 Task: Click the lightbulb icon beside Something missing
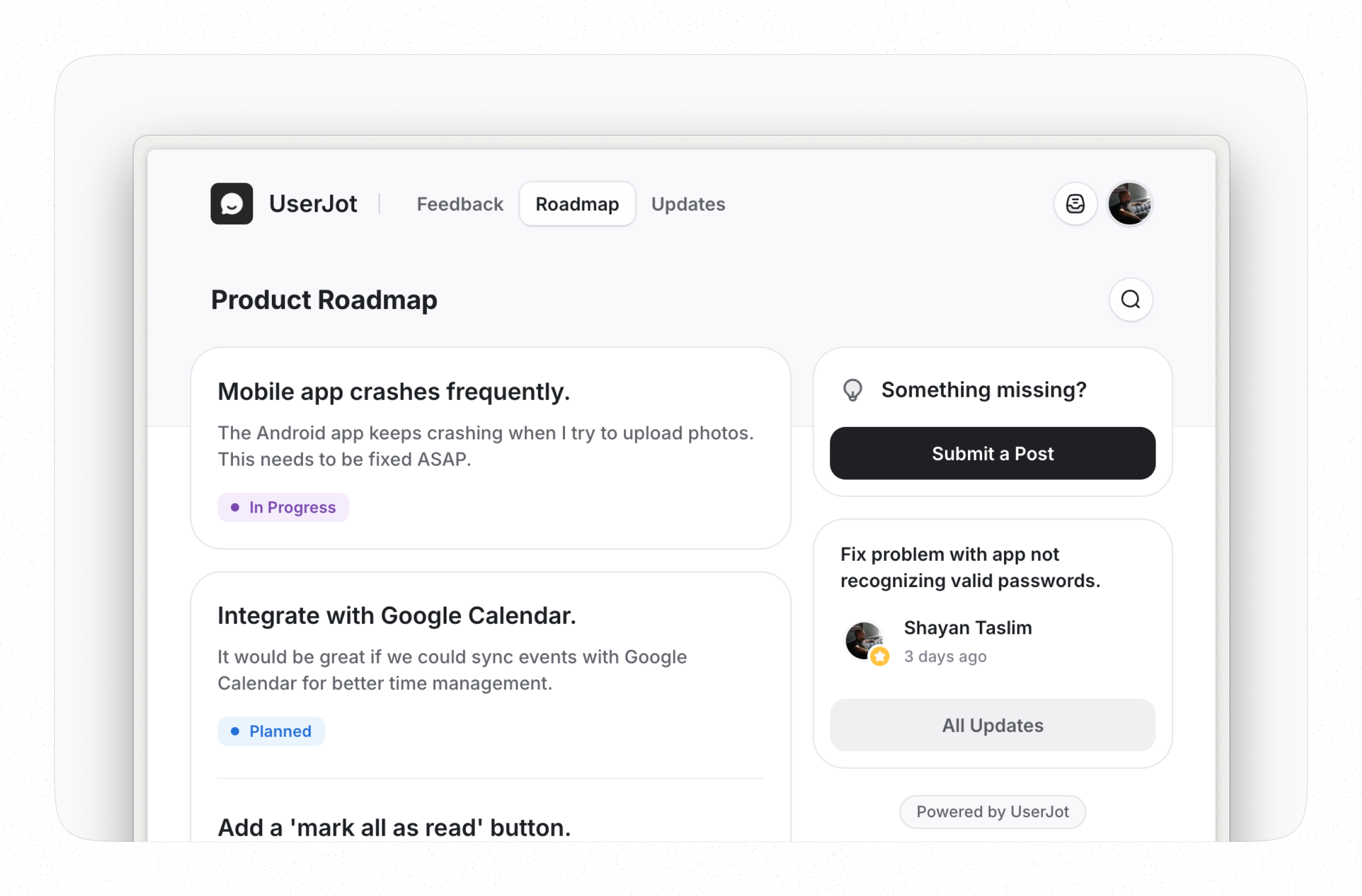pyautogui.click(x=852, y=390)
